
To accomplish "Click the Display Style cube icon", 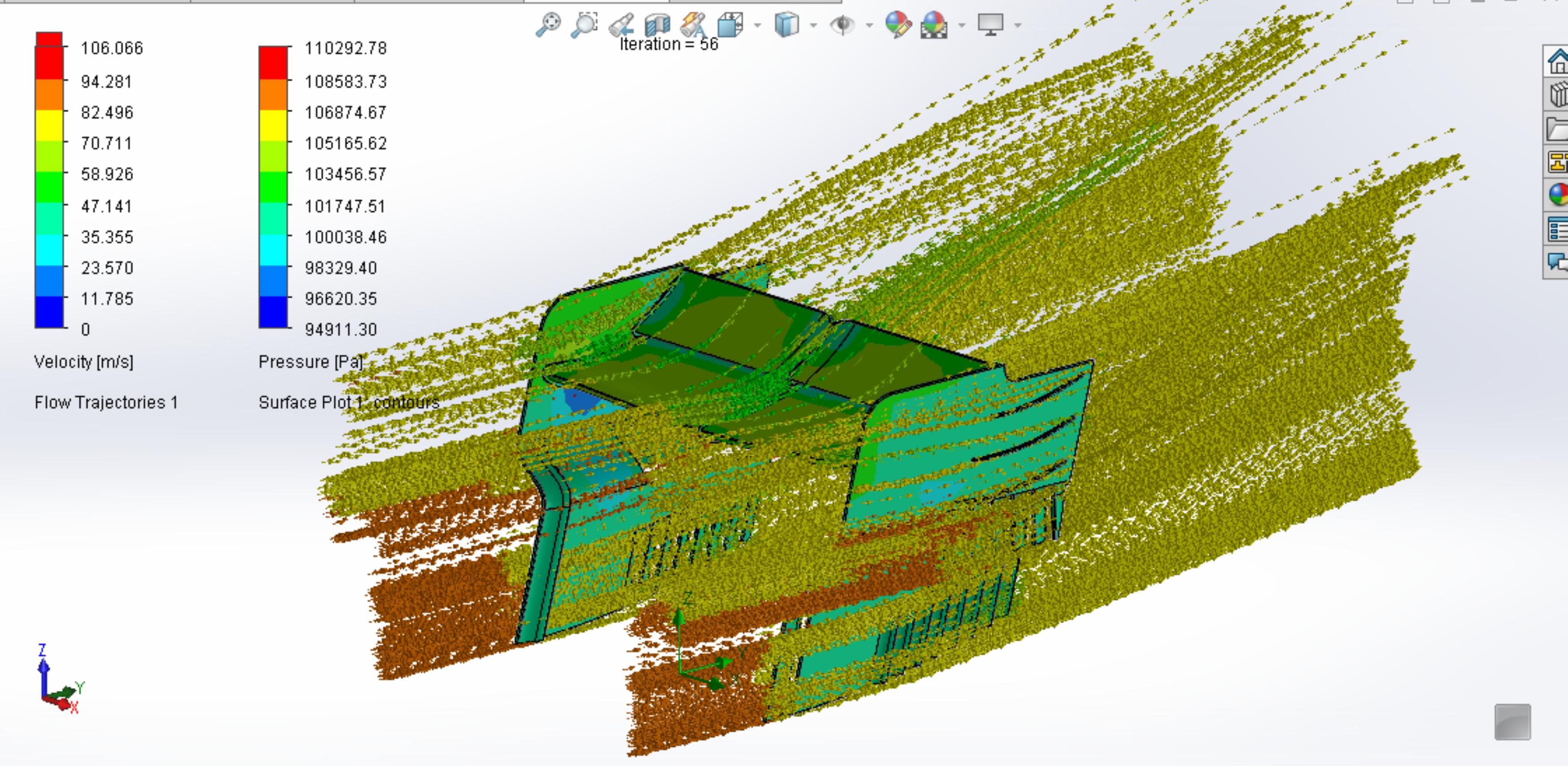I will click(786, 25).
